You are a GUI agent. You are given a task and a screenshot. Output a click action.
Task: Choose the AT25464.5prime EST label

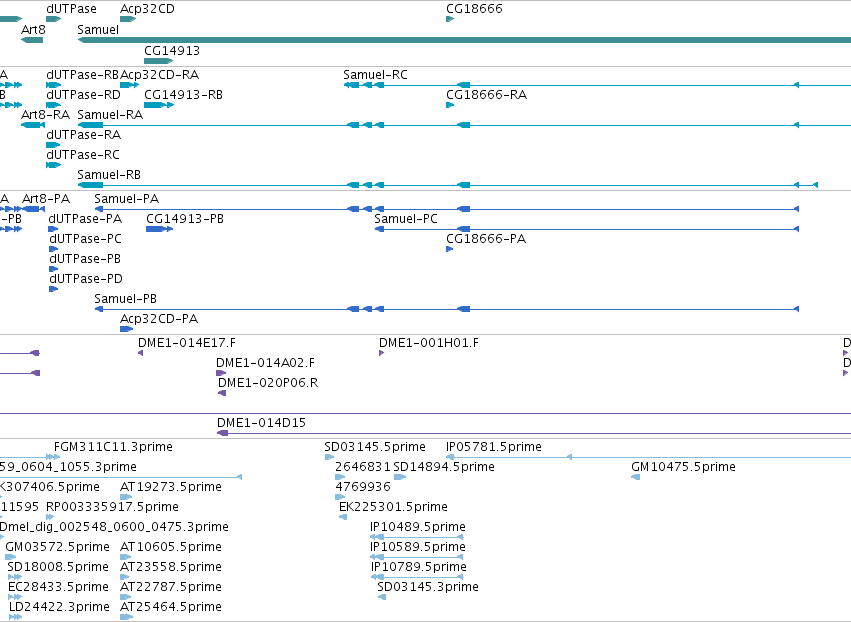pyautogui.click(x=171, y=607)
